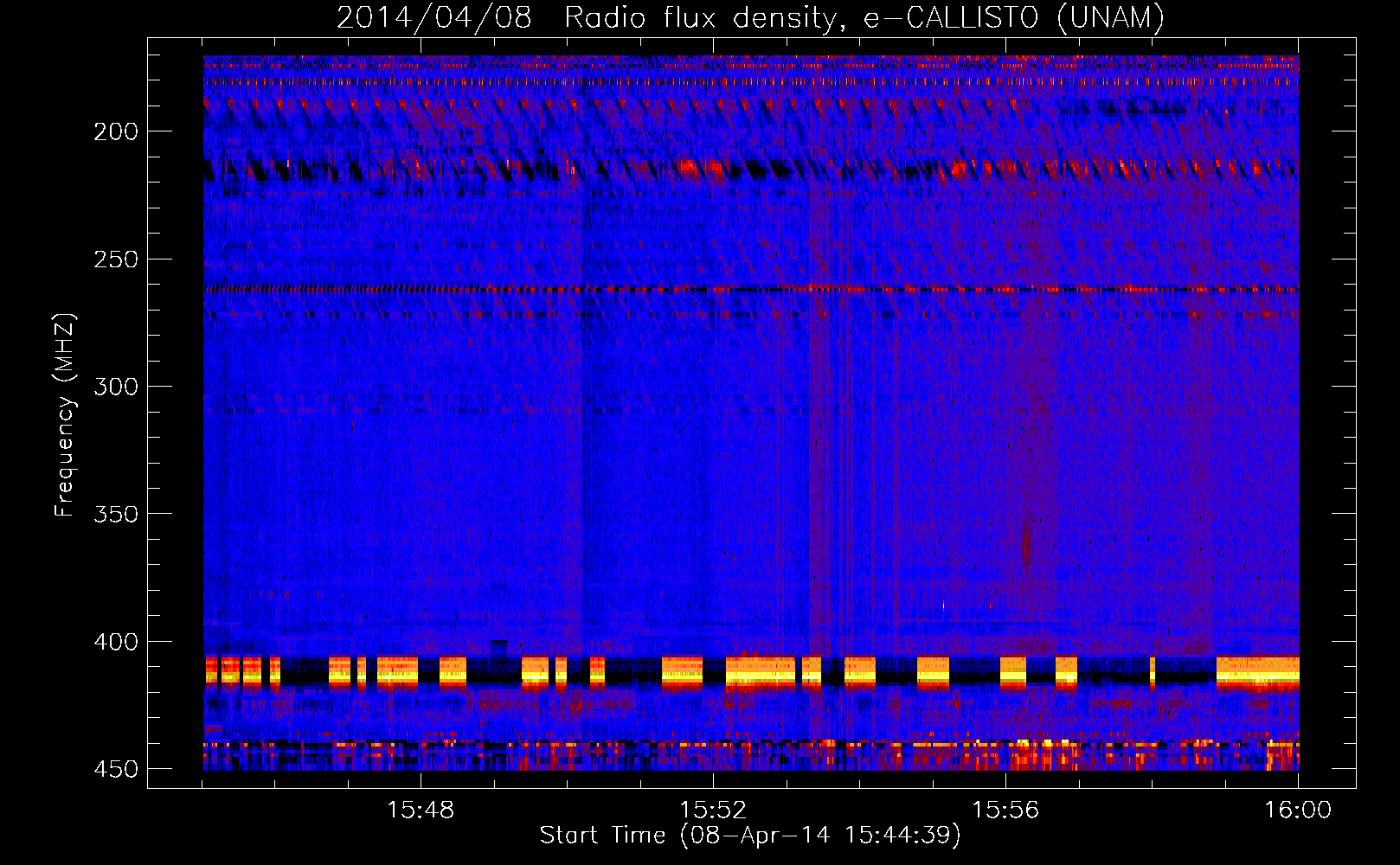Click the 250 frequency tick label
Image resolution: width=1400 pixels, height=865 pixels.
pyautogui.click(x=116, y=259)
